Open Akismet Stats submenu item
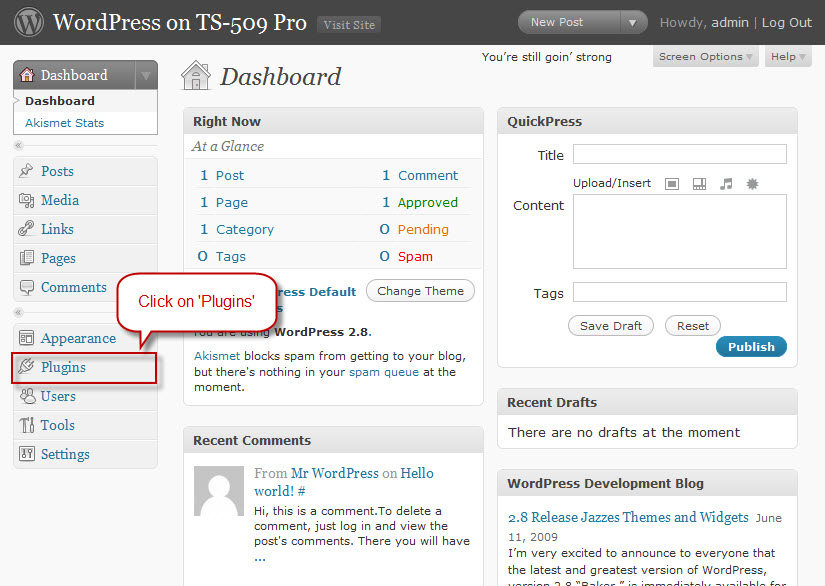This screenshot has width=825, height=586. 65,123
